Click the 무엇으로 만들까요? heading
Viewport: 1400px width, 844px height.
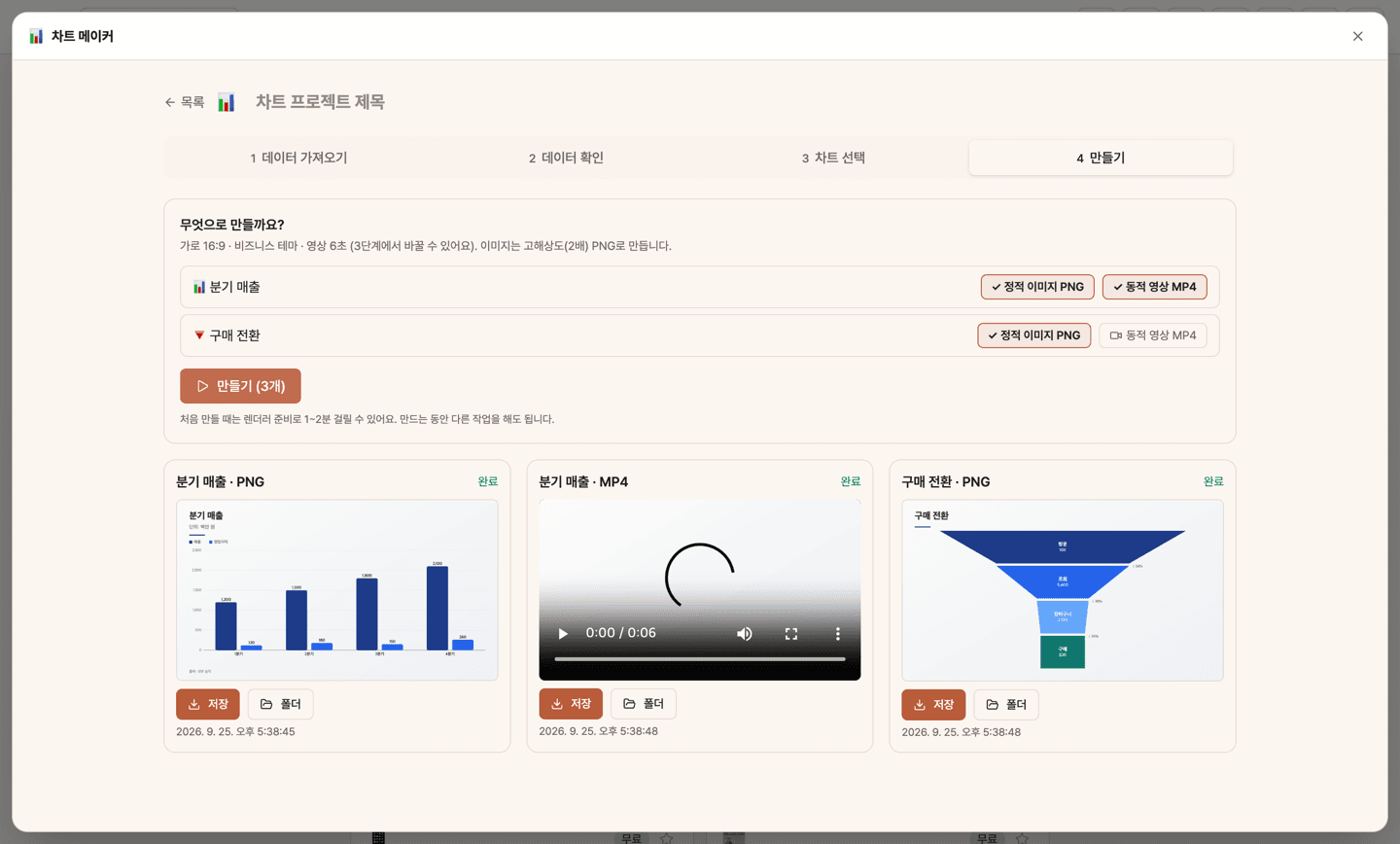[232, 225]
